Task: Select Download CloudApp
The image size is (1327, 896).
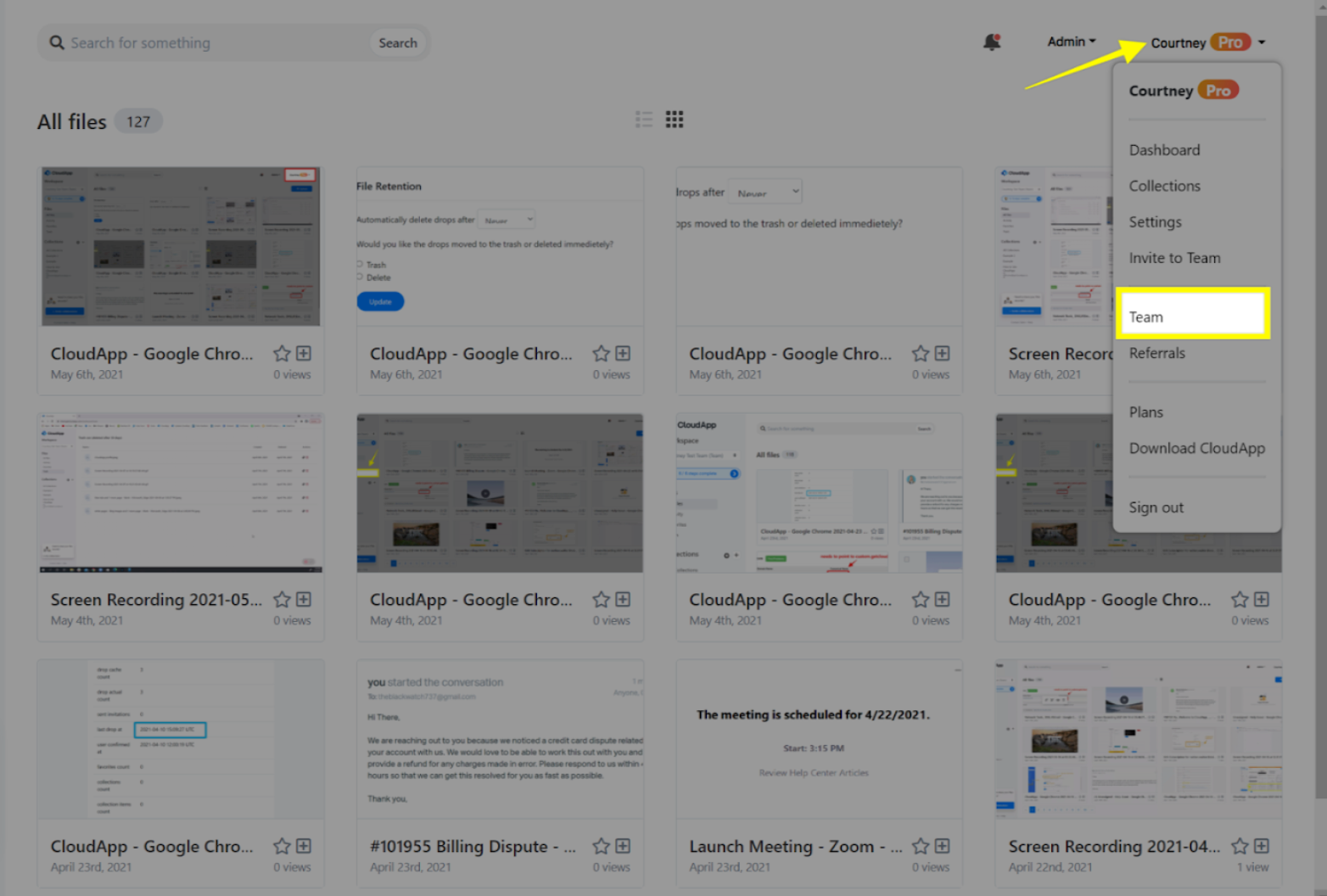Action: point(1196,448)
